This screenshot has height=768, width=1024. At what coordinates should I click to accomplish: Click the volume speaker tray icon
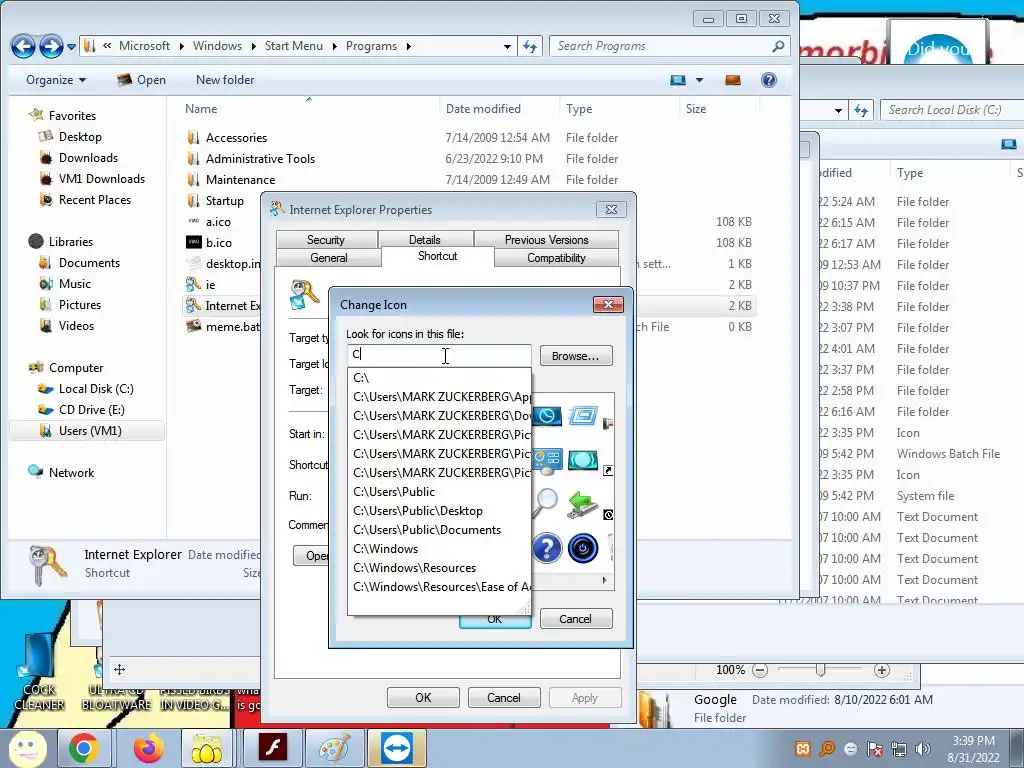click(x=923, y=749)
